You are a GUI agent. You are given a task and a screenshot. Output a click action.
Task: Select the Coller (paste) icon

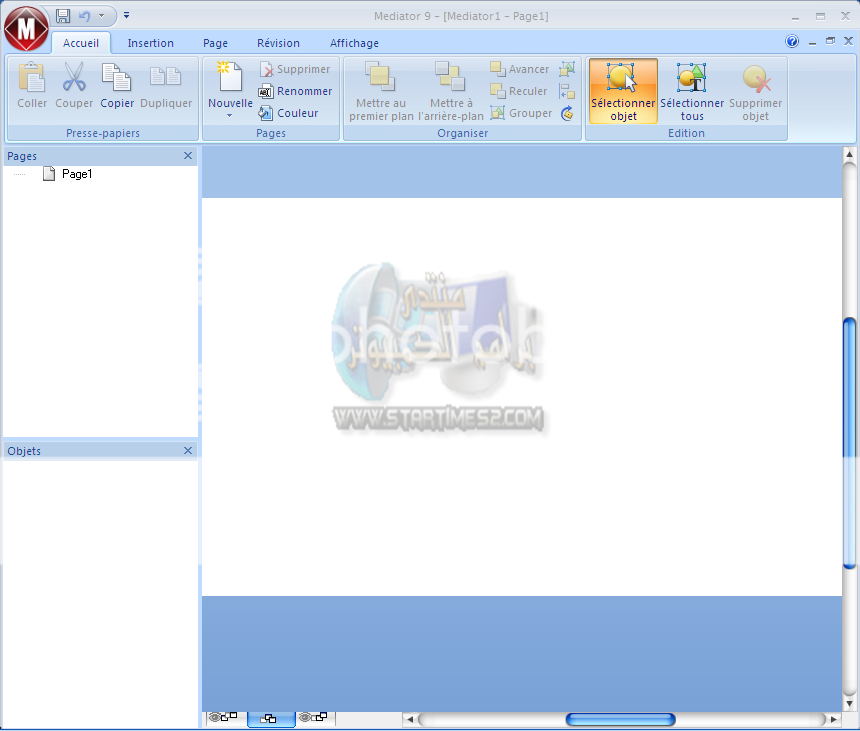31,86
